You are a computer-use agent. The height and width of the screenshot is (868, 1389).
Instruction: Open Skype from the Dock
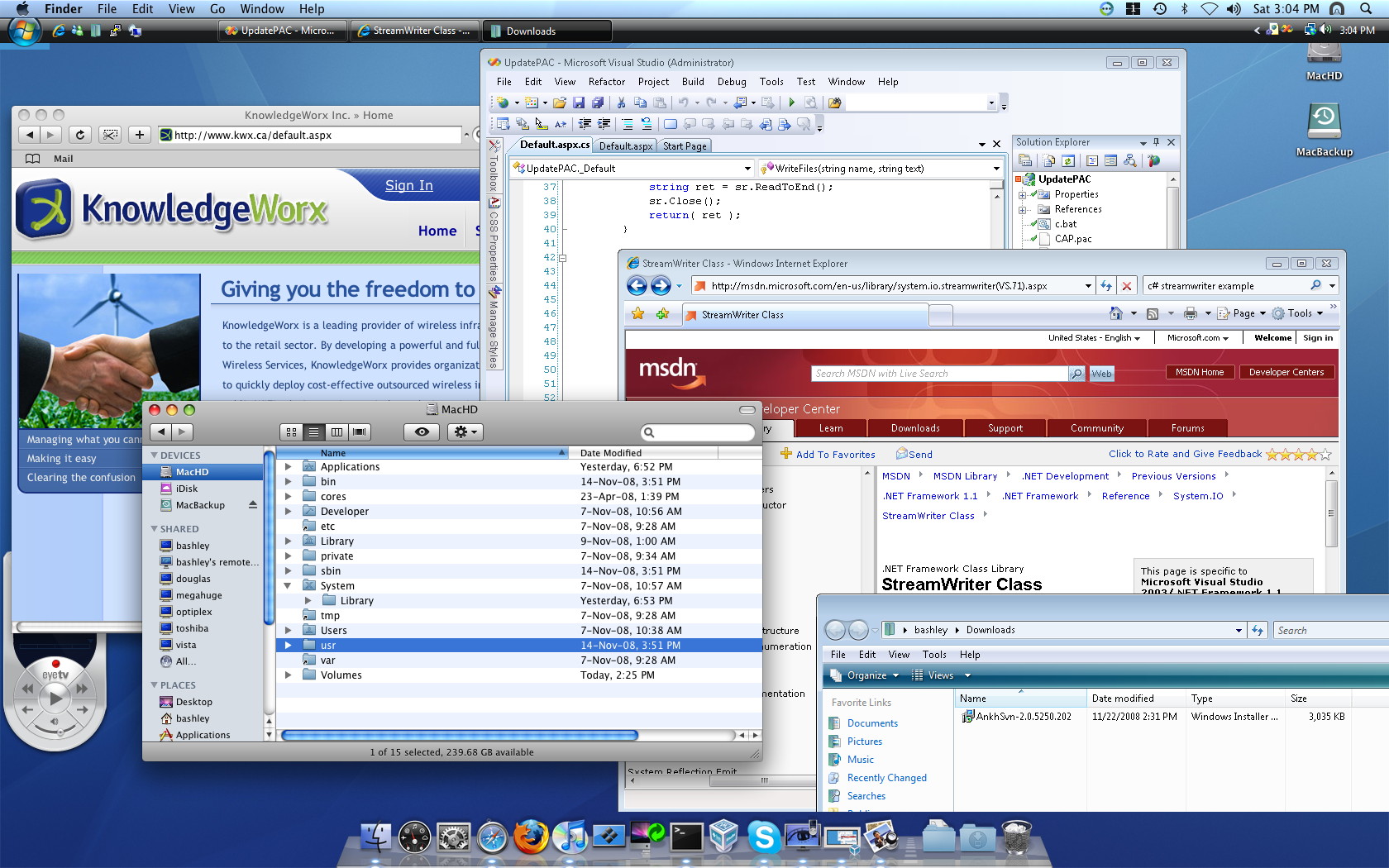tap(763, 837)
